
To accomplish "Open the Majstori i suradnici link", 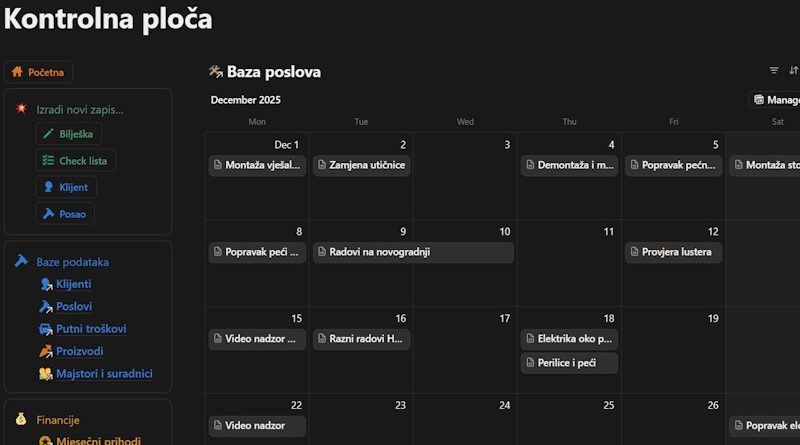I will [x=103, y=374].
